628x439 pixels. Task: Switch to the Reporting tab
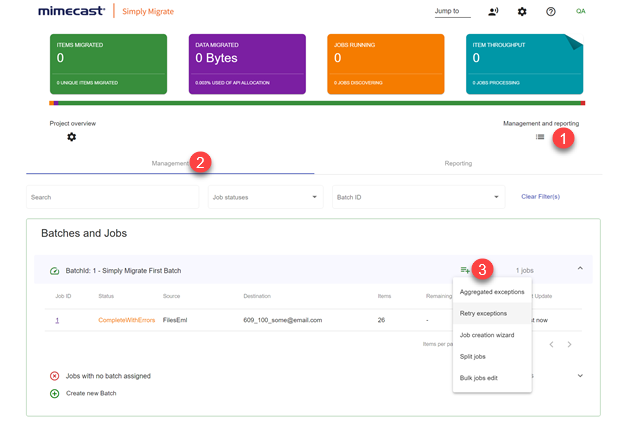pos(458,162)
